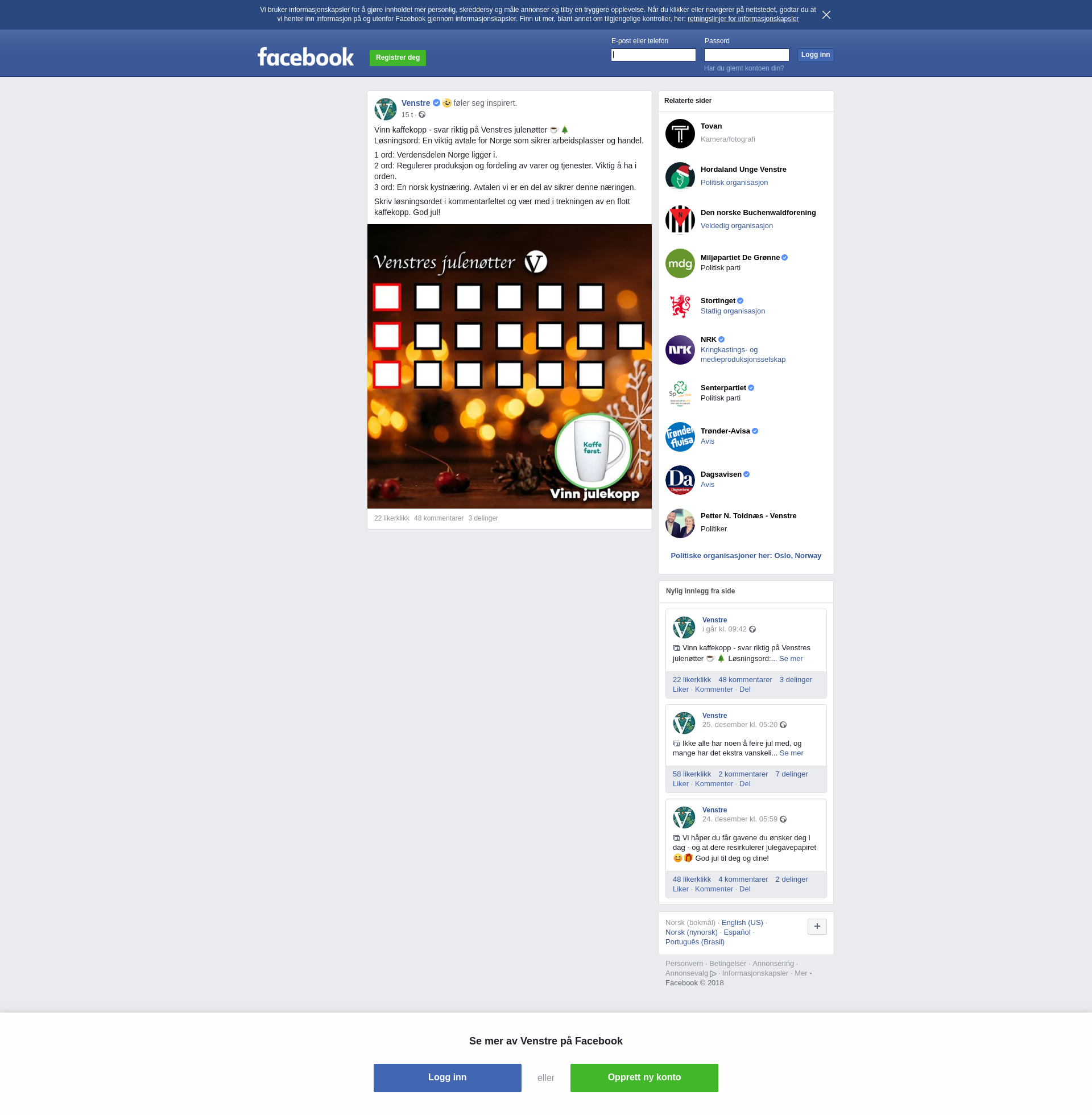This screenshot has width=1092, height=1115.
Task: Switch language to Español
Action: click(x=737, y=932)
